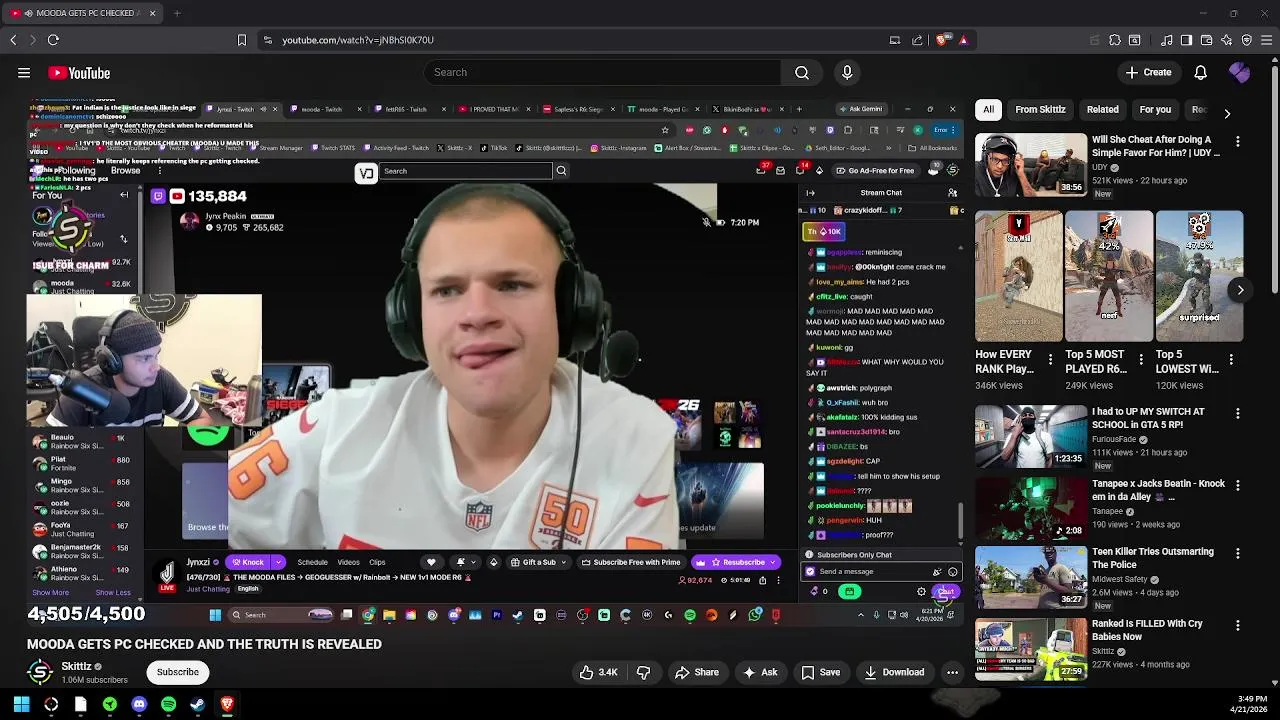This screenshot has width=1280, height=720.
Task: Open the Skittlz channel name link
Action: [x=76, y=666]
